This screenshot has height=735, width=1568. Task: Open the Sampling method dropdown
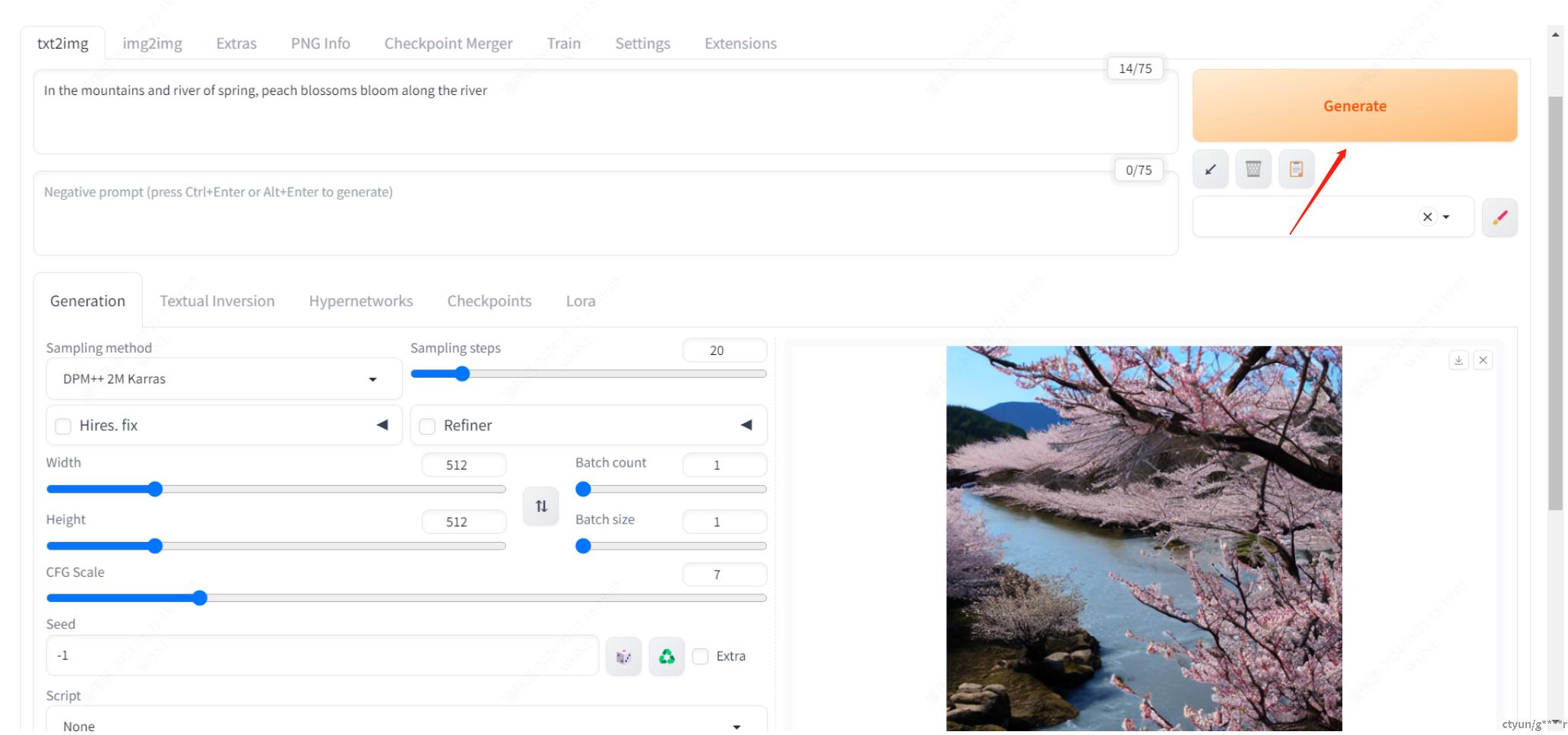(x=223, y=379)
